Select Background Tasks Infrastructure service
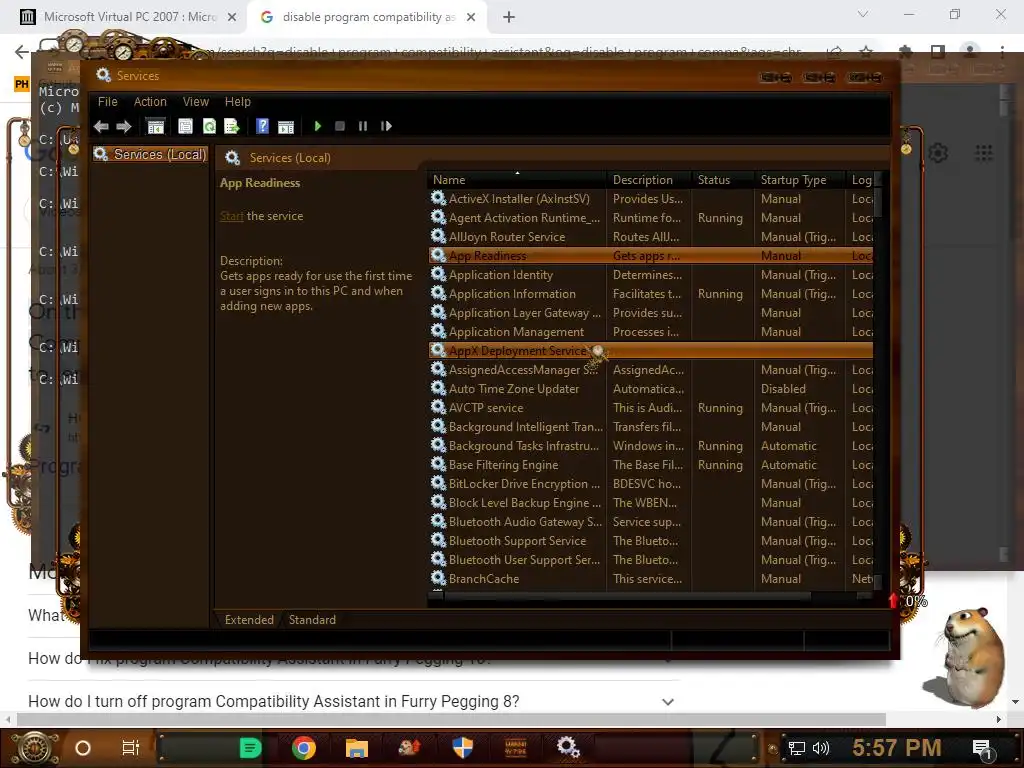The width and height of the screenshot is (1024, 768). pyautogui.click(x=650, y=445)
